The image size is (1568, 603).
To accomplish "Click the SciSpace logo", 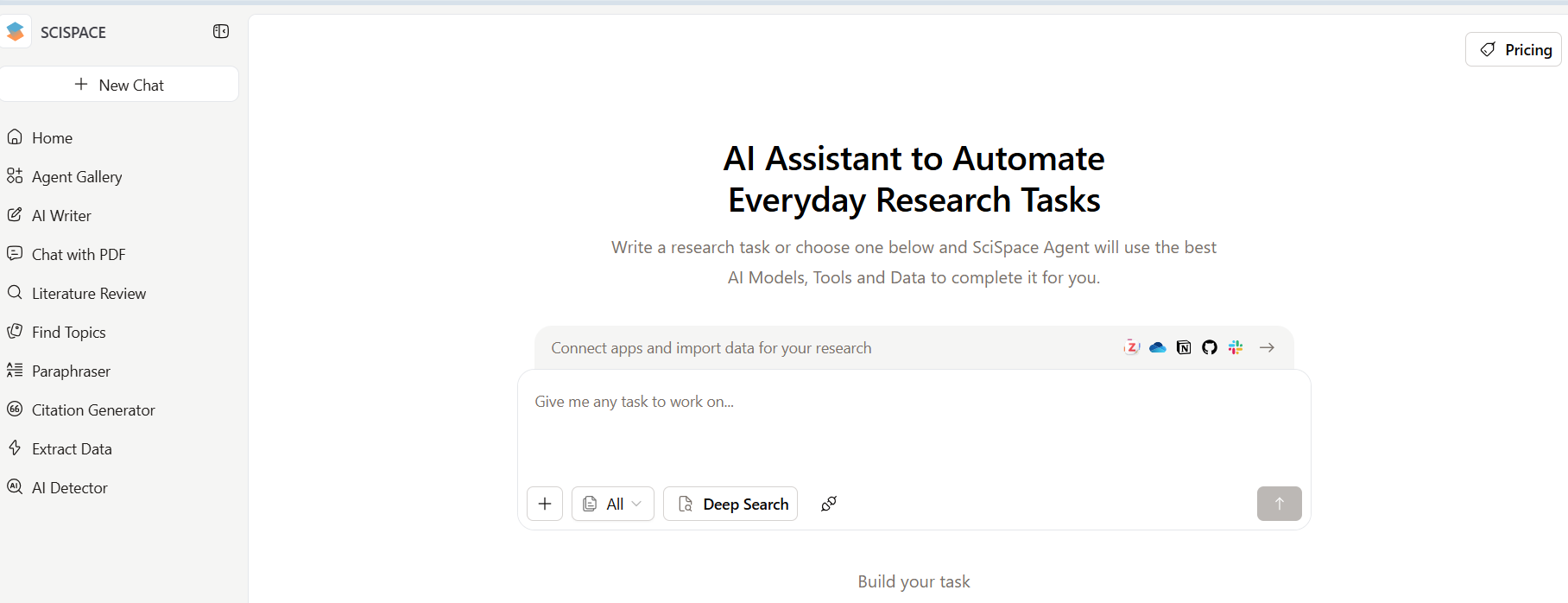I will 16,32.
